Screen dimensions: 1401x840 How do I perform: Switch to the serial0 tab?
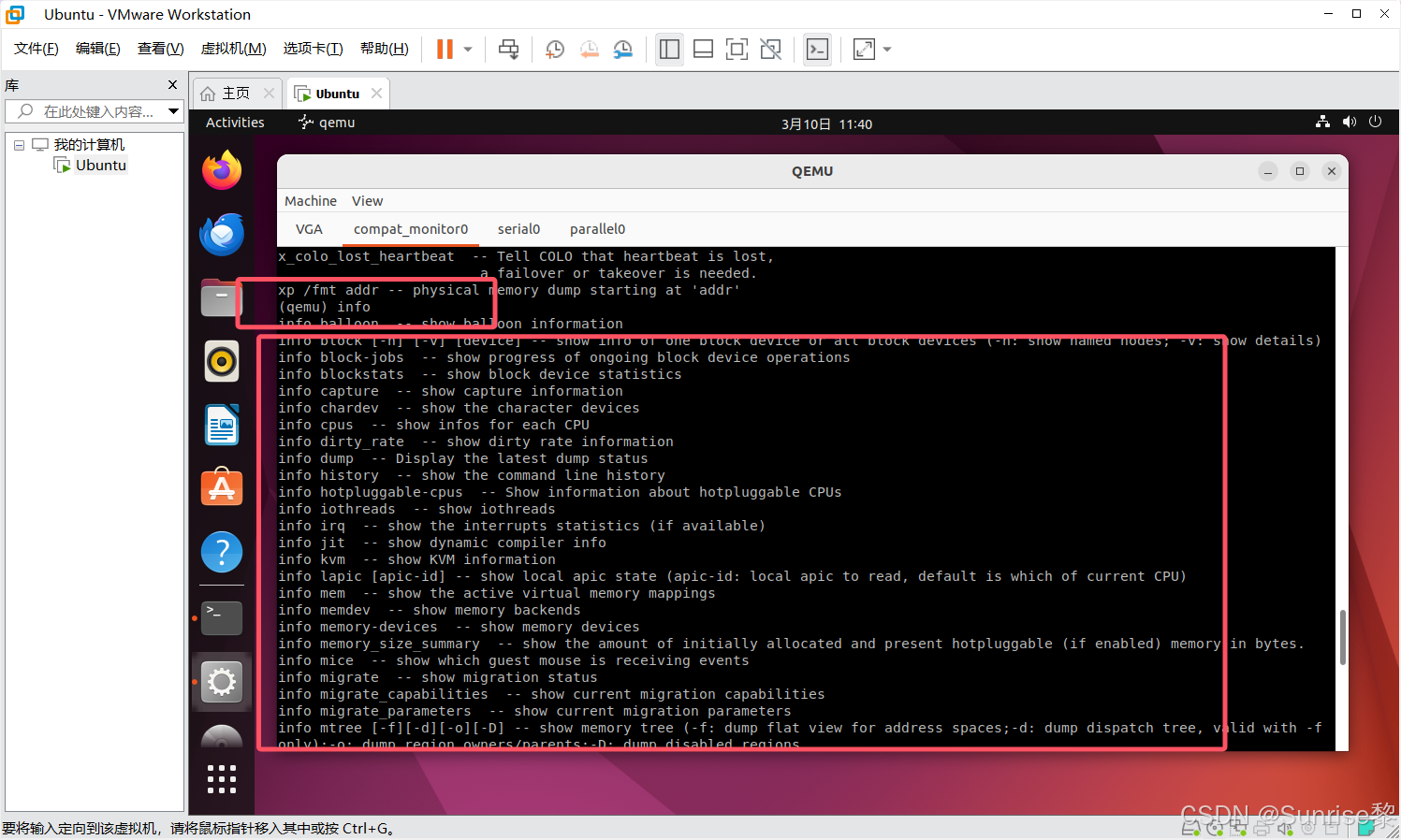tap(518, 229)
